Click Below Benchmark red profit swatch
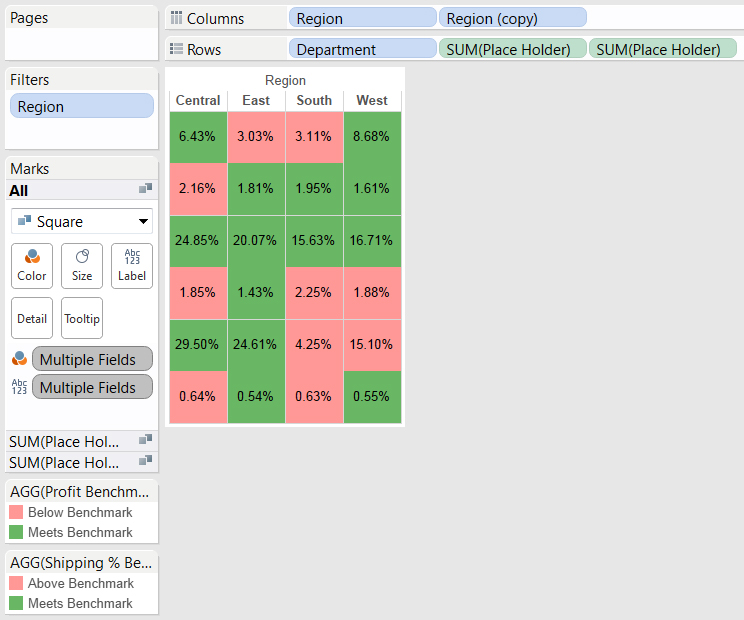Screen dimensions: 744x620 tap(16, 512)
